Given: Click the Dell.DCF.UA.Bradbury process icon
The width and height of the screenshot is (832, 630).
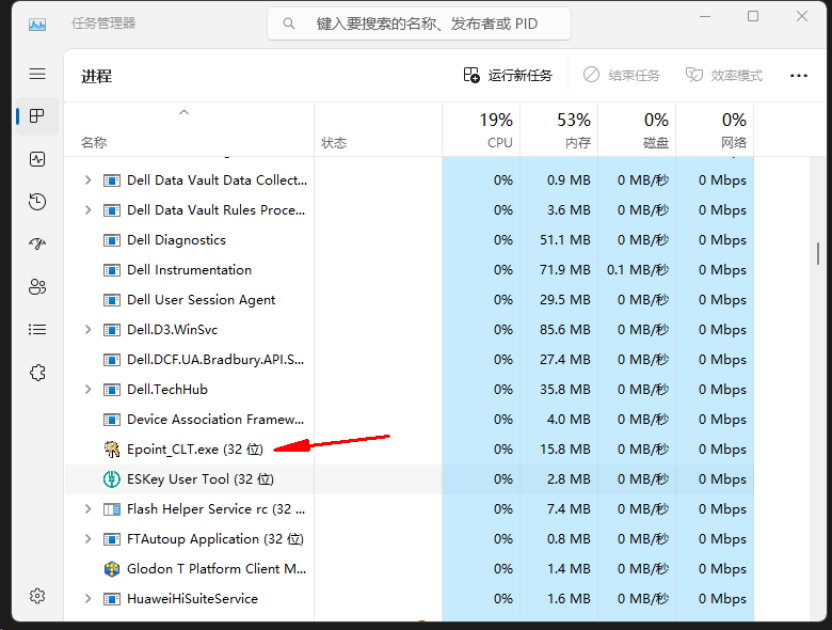Looking at the screenshot, I should pyautogui.click(x=111, y=360).
